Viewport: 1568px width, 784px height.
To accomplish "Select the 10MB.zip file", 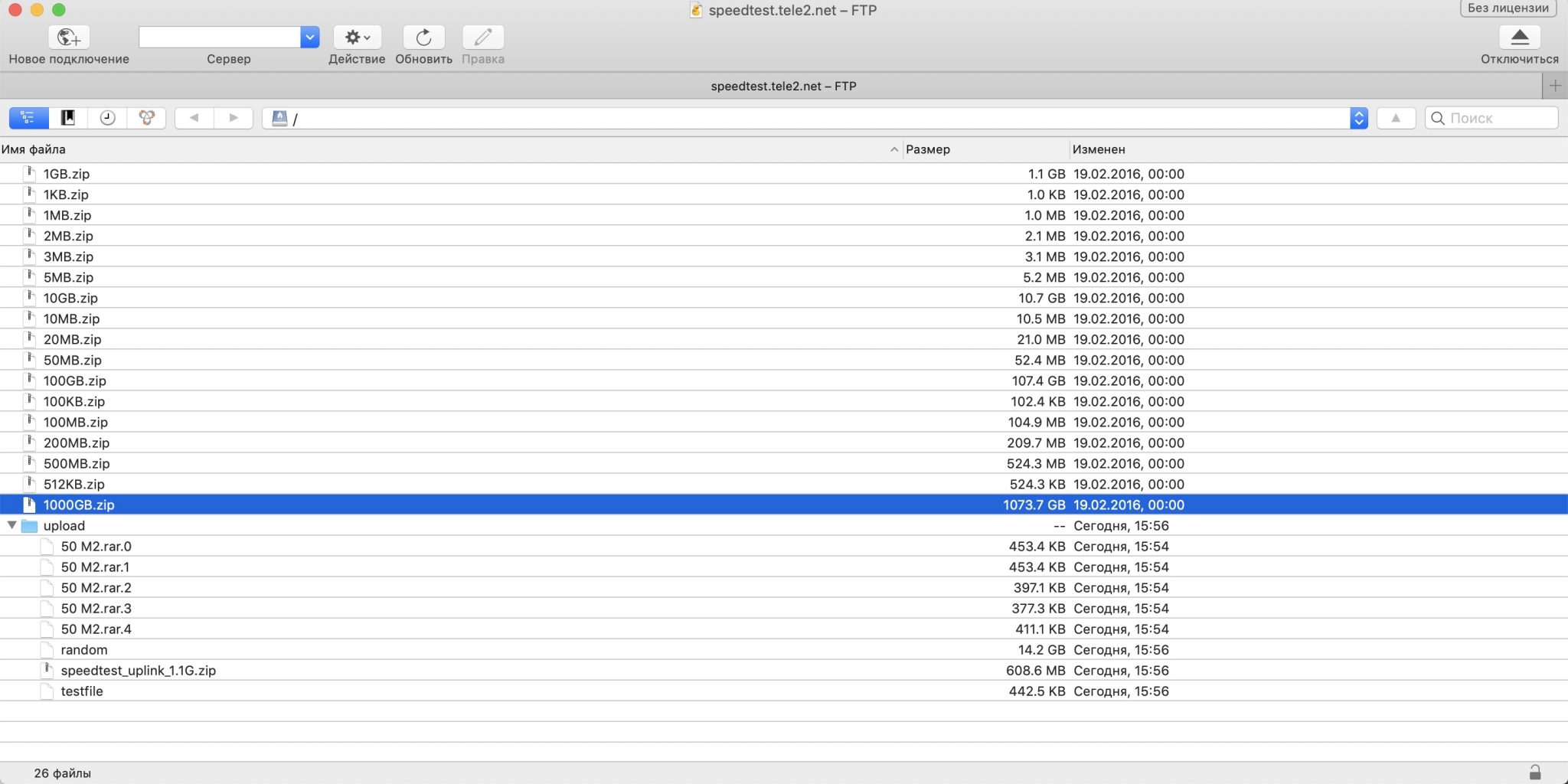I will 784,318.
